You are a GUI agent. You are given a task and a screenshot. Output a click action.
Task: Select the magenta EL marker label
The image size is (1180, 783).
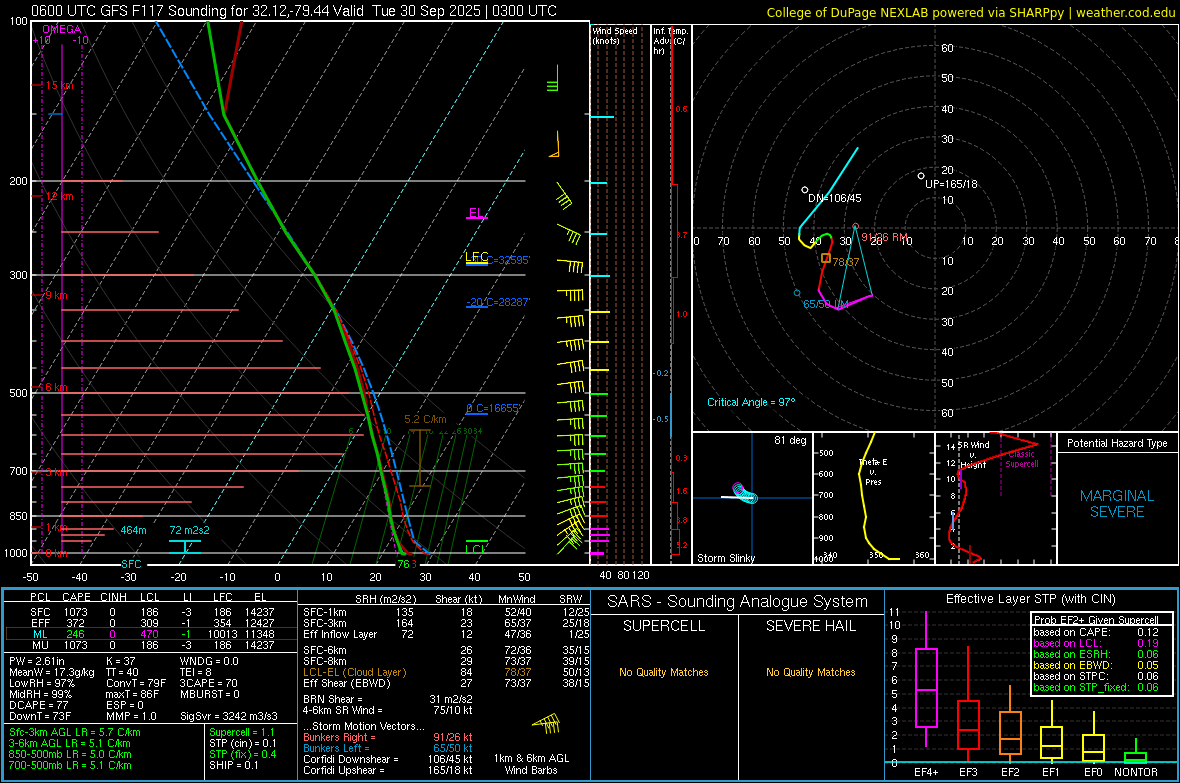476,213
